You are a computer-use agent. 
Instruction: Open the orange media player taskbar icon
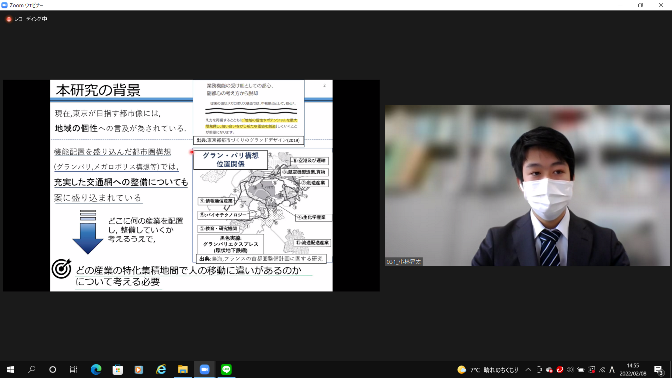(139, 369)
